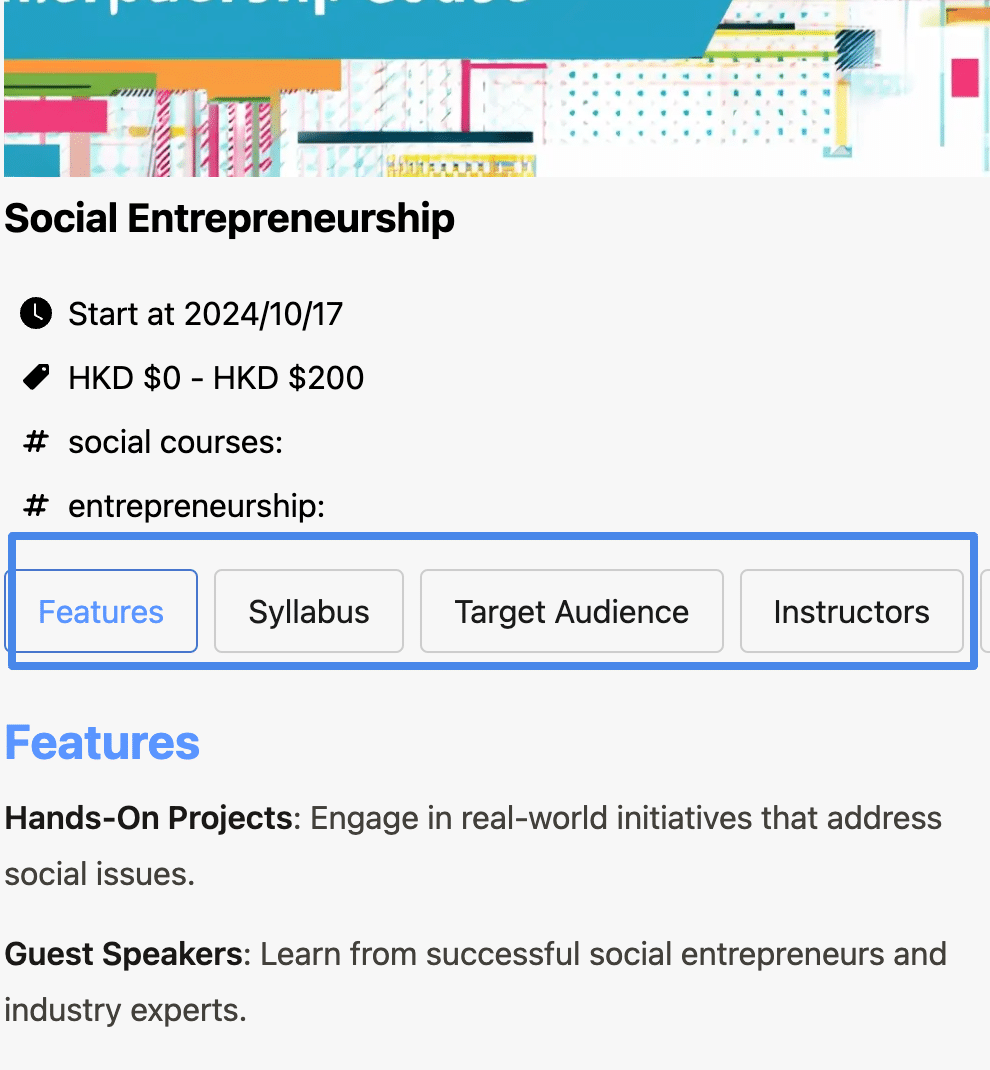Click the partially visible tab after Instructors

pyautogui.click(x=985, y=611)
